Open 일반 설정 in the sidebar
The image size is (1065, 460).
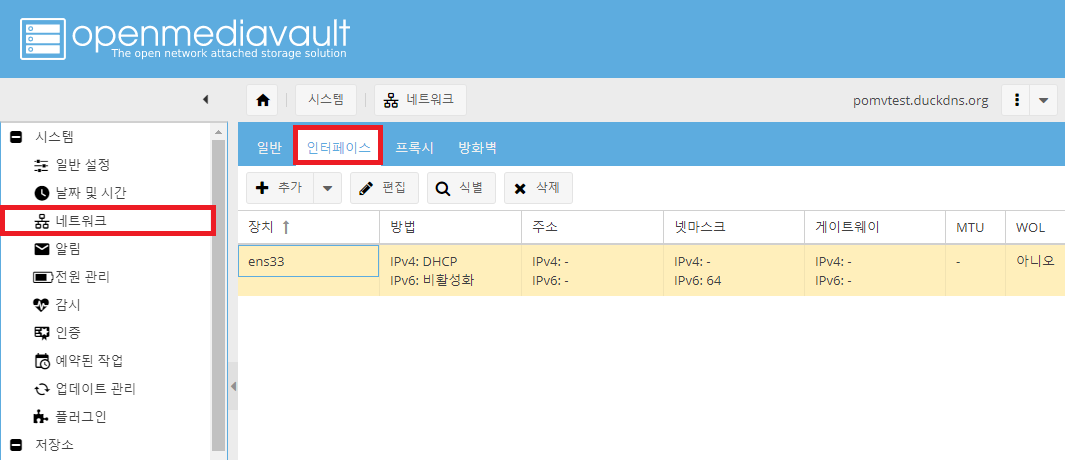[x=82, y=164]
